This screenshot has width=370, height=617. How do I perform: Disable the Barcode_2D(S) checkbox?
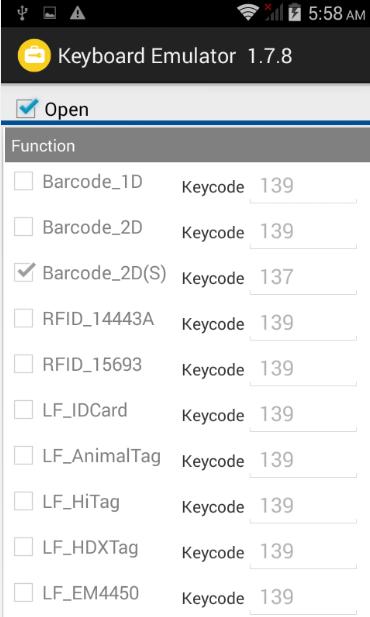(x=24, y=272)
